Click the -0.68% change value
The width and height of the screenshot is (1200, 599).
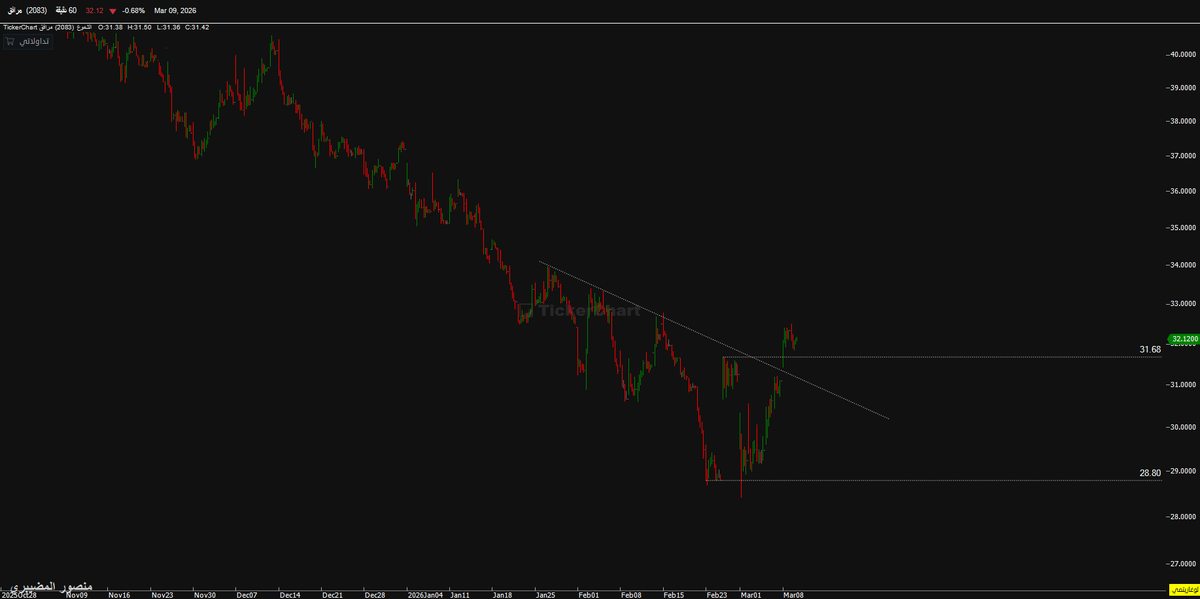(133, 10)
